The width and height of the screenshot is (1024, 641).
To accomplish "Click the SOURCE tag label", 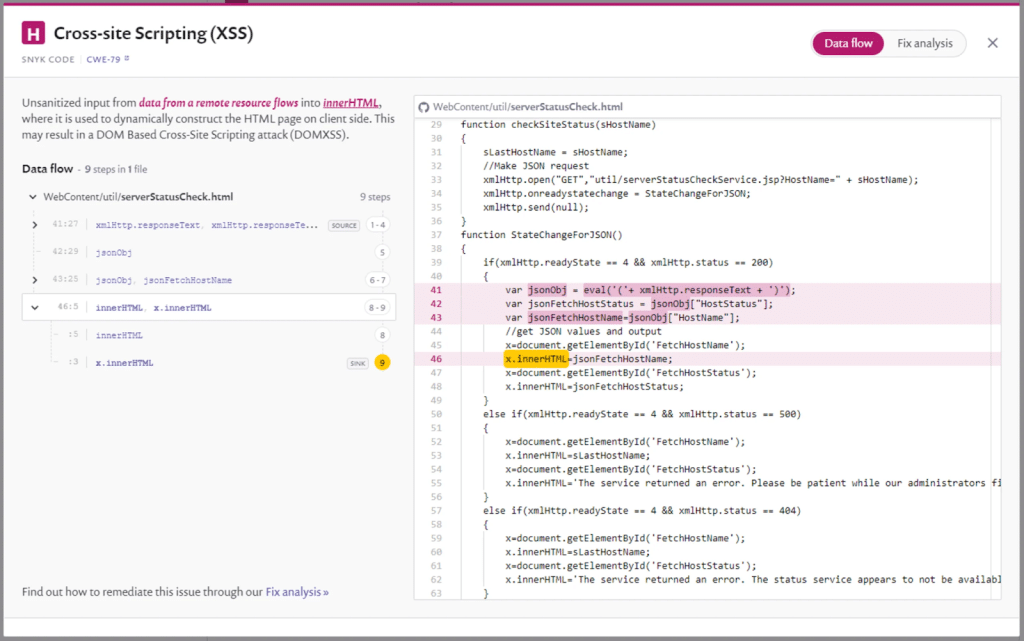I will coord(343,226).
